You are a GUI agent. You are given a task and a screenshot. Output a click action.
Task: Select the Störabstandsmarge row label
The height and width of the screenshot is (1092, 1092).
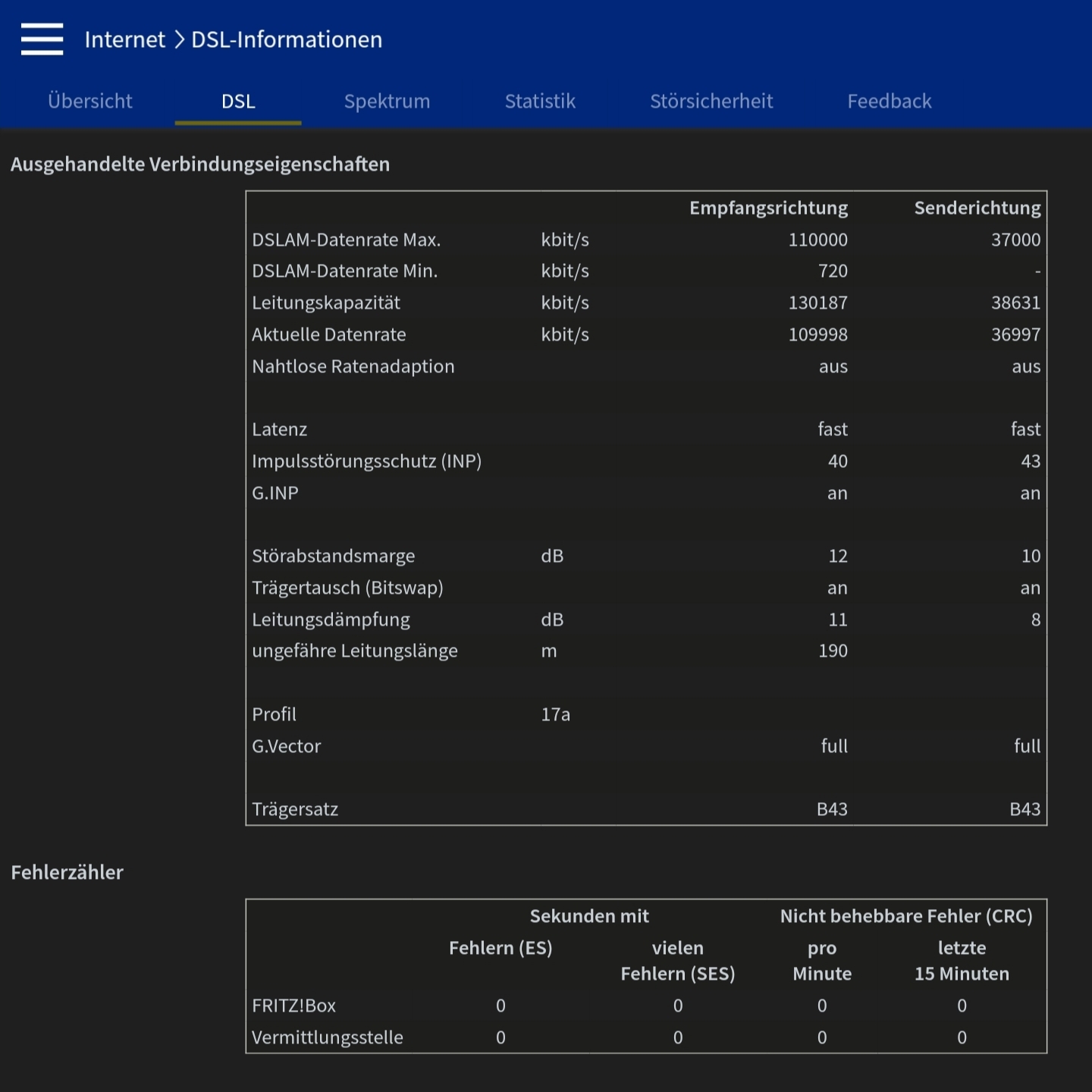(x=334, y=557)
